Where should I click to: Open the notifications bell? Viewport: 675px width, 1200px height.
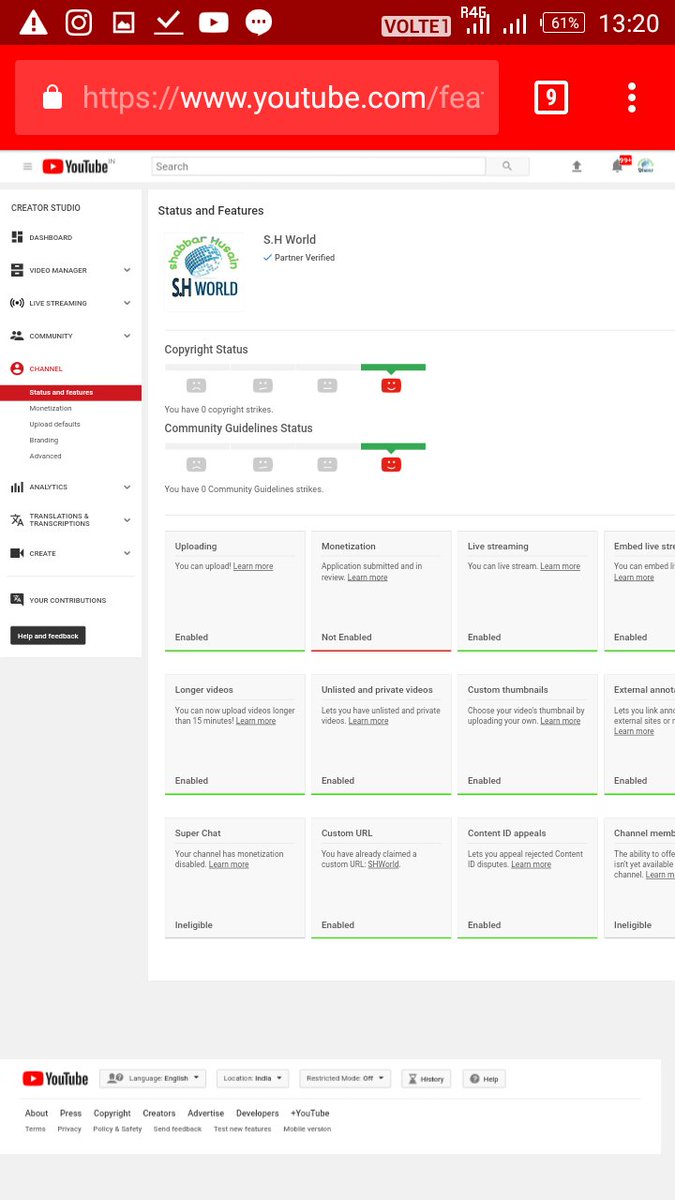click(618, 166)
